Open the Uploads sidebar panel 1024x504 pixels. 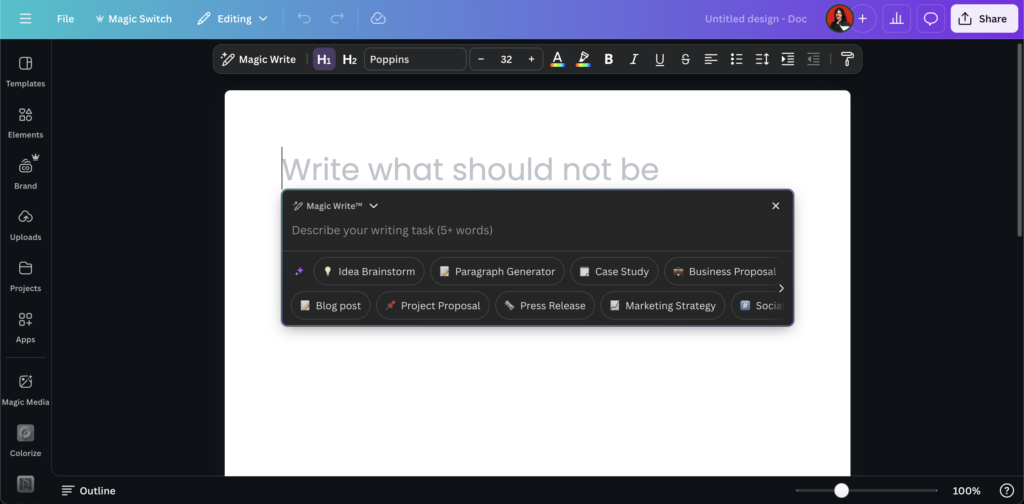tap(25, 225)
